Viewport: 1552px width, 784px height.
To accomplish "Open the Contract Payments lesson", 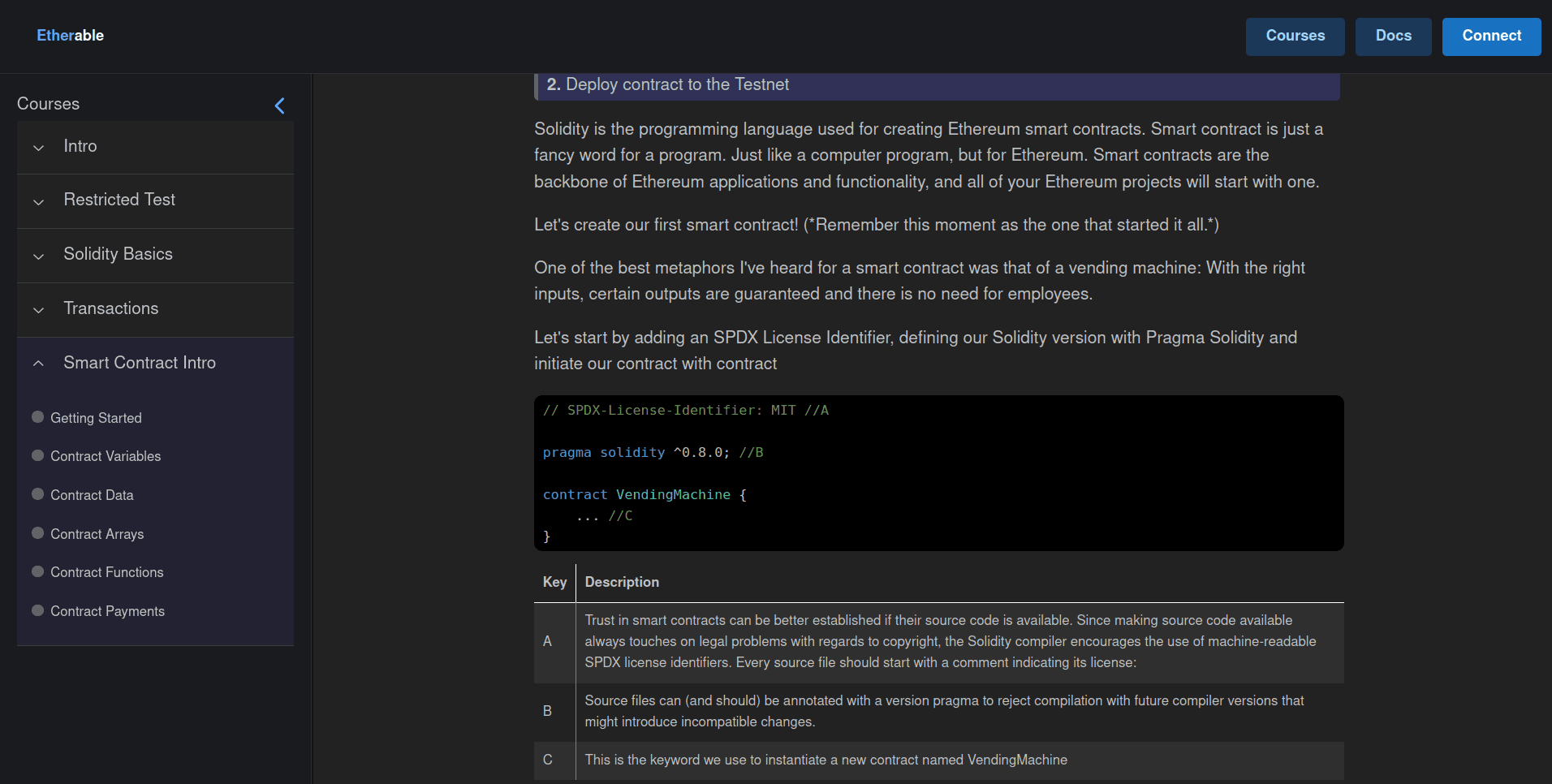I will [107, 611].
